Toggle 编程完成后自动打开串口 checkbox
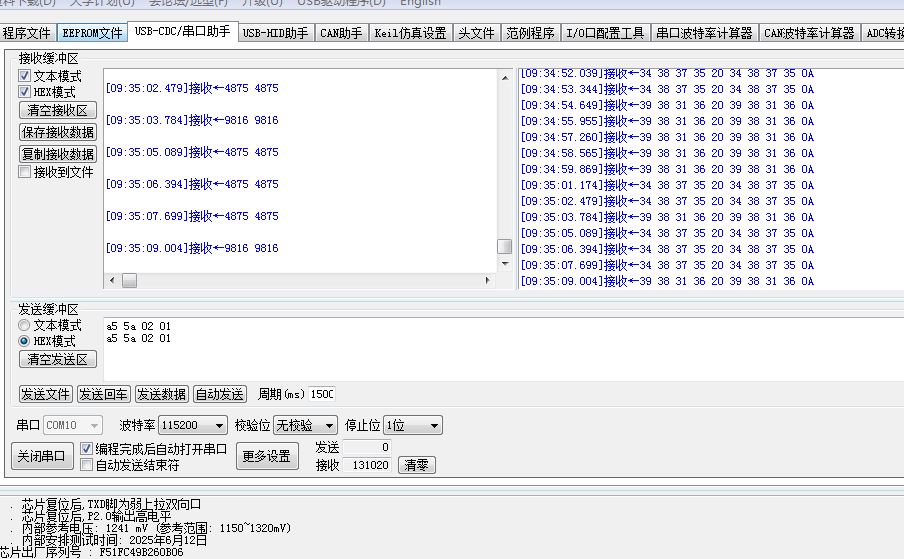Viewport: 904px width, 559px height. click(87, 449)
